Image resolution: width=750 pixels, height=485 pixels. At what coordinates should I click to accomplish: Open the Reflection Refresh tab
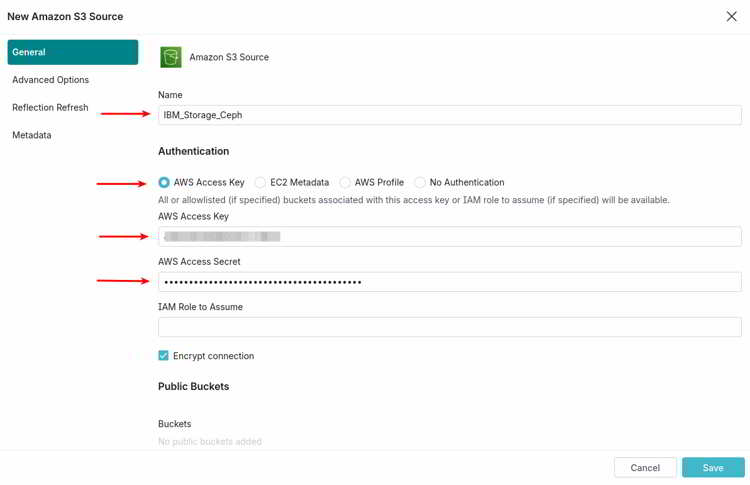(x=50, y=108)
